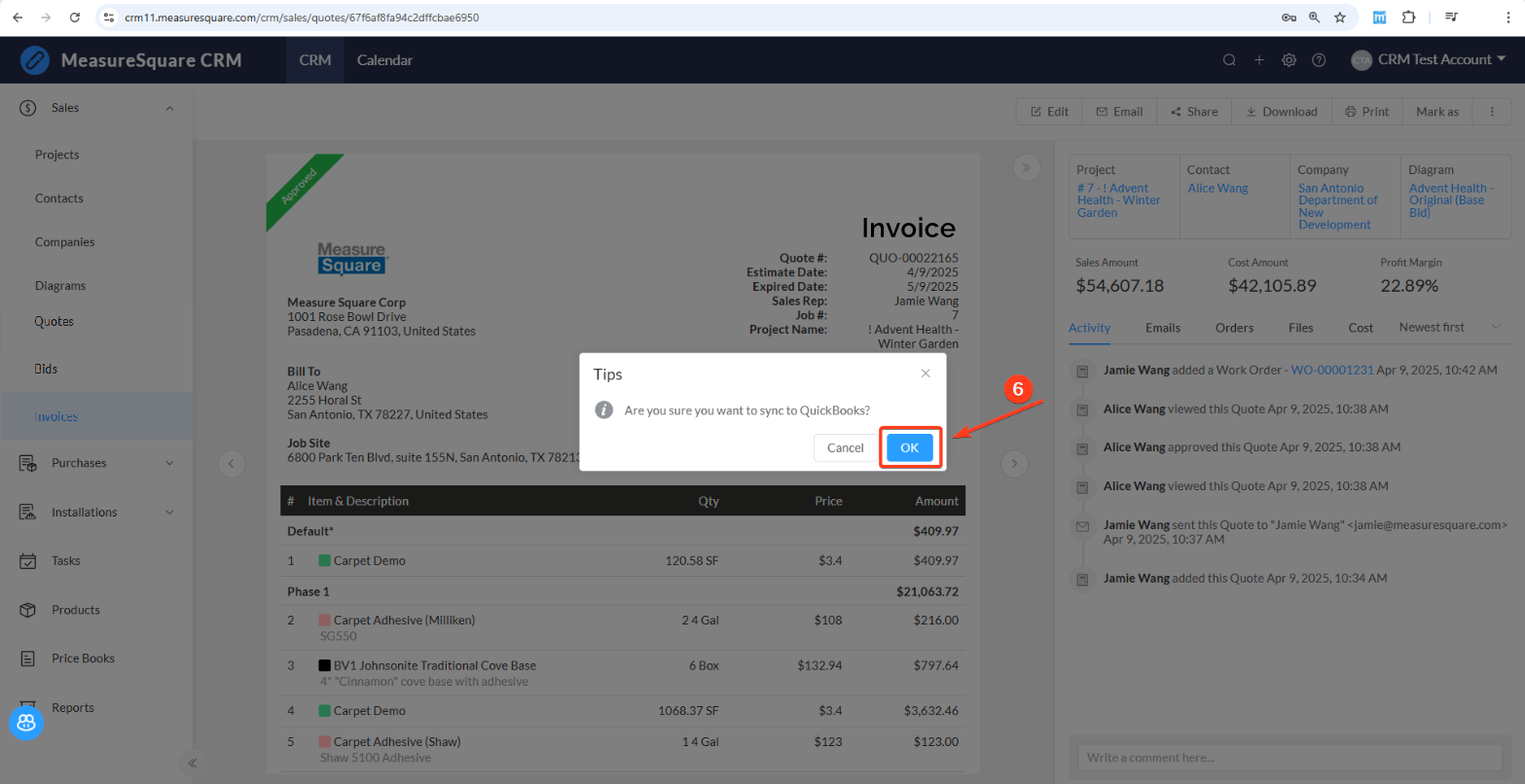This screenshot has height=784, width=1525.
Task: Click the green Carpet Demo swatch in row 1
Action: pos(325,561)
